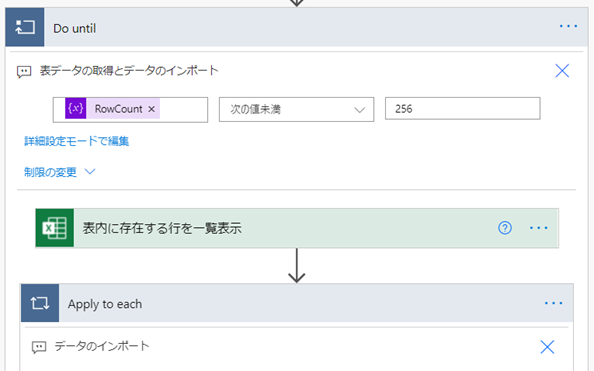Remove the RowCount token
The height and width of the screenshot is (371, 594).
[x=152, y=109]
